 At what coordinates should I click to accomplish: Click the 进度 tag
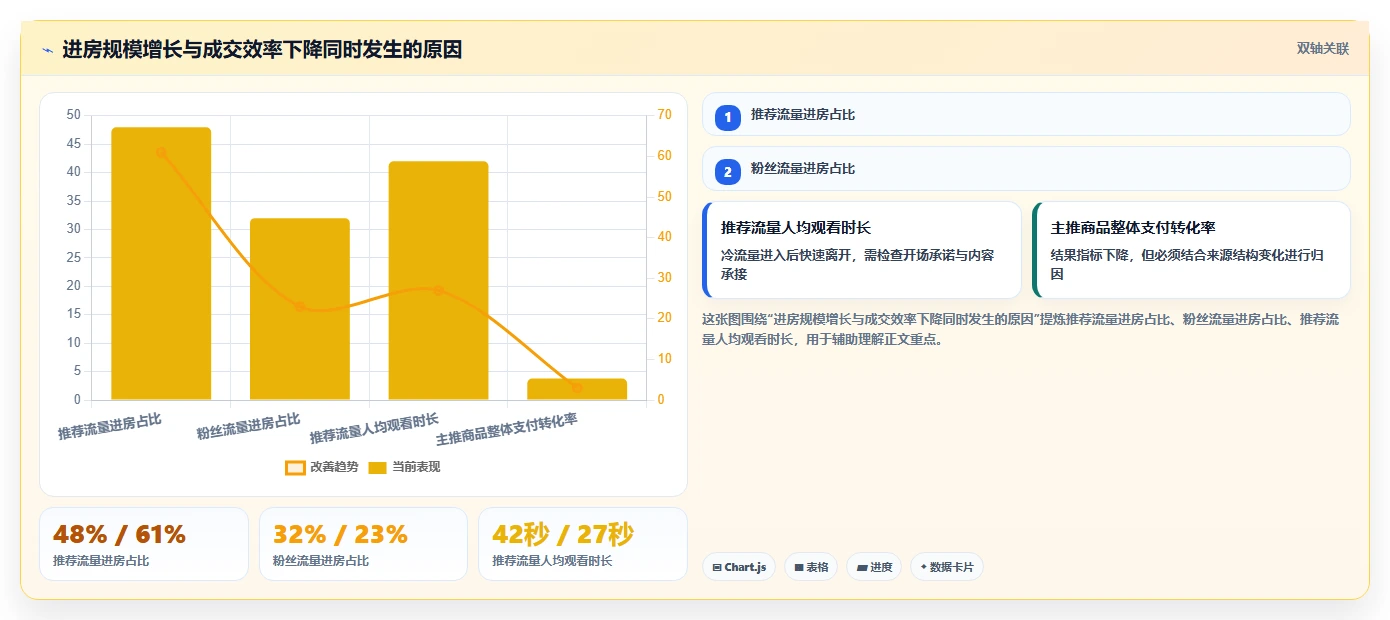click(x=875, y=567)
